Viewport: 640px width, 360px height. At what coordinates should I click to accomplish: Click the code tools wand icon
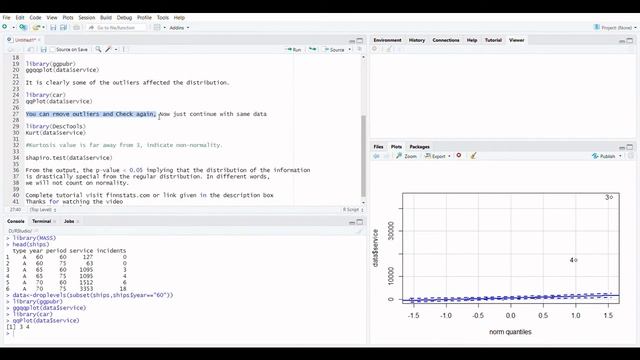pos(108,49)
